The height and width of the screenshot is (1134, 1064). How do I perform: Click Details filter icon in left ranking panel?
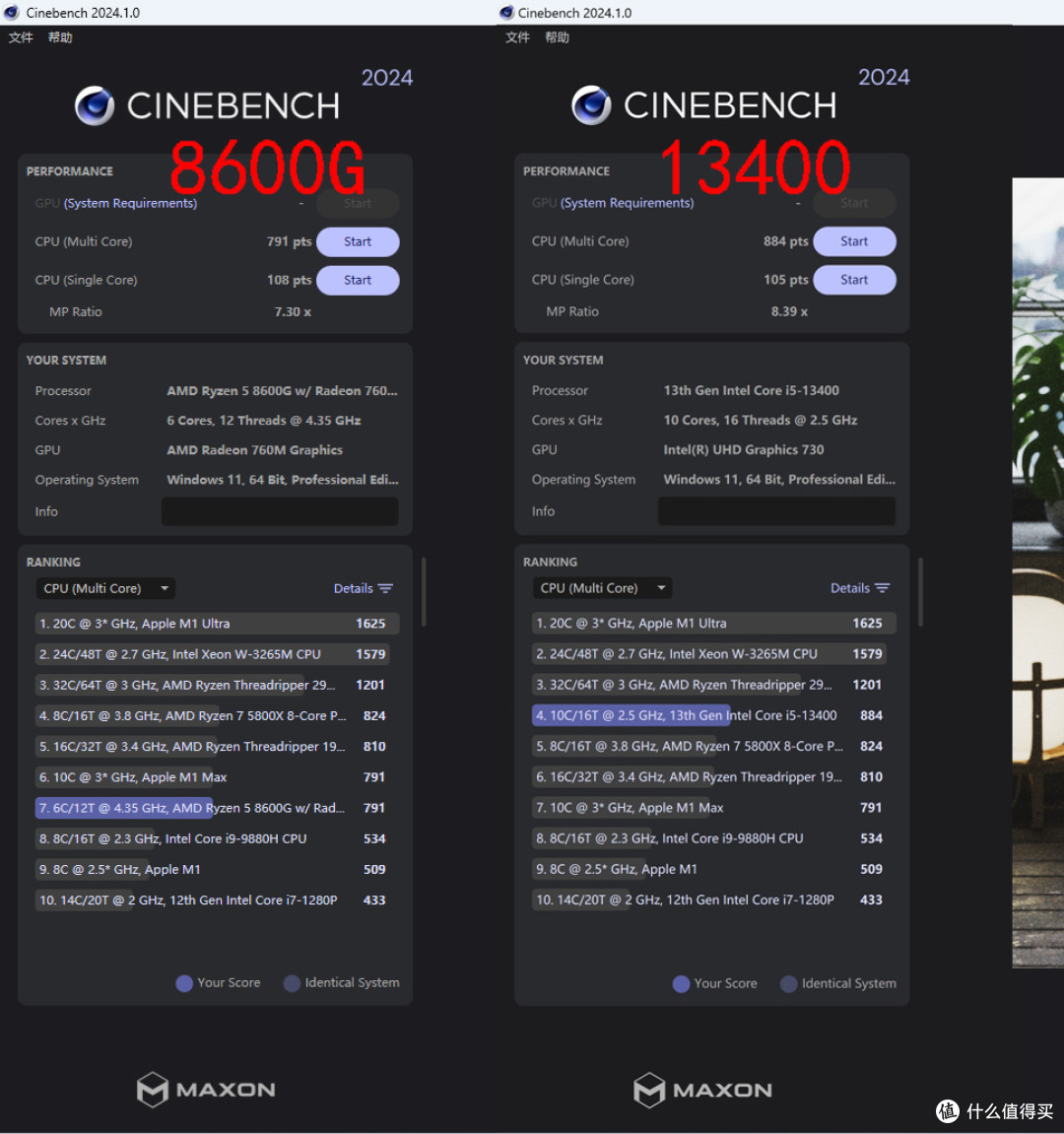pyautogui.click(x=385, y=589)
